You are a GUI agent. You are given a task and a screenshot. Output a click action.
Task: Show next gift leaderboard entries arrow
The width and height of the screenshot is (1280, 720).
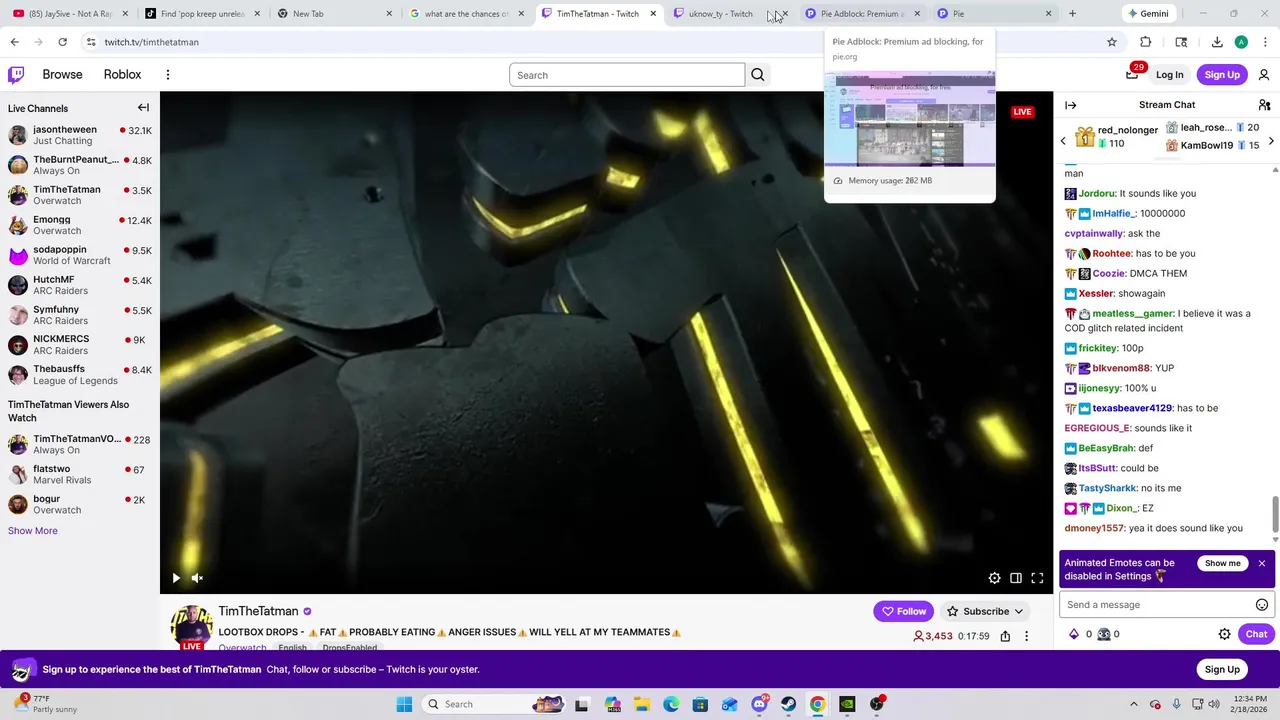1271,141
